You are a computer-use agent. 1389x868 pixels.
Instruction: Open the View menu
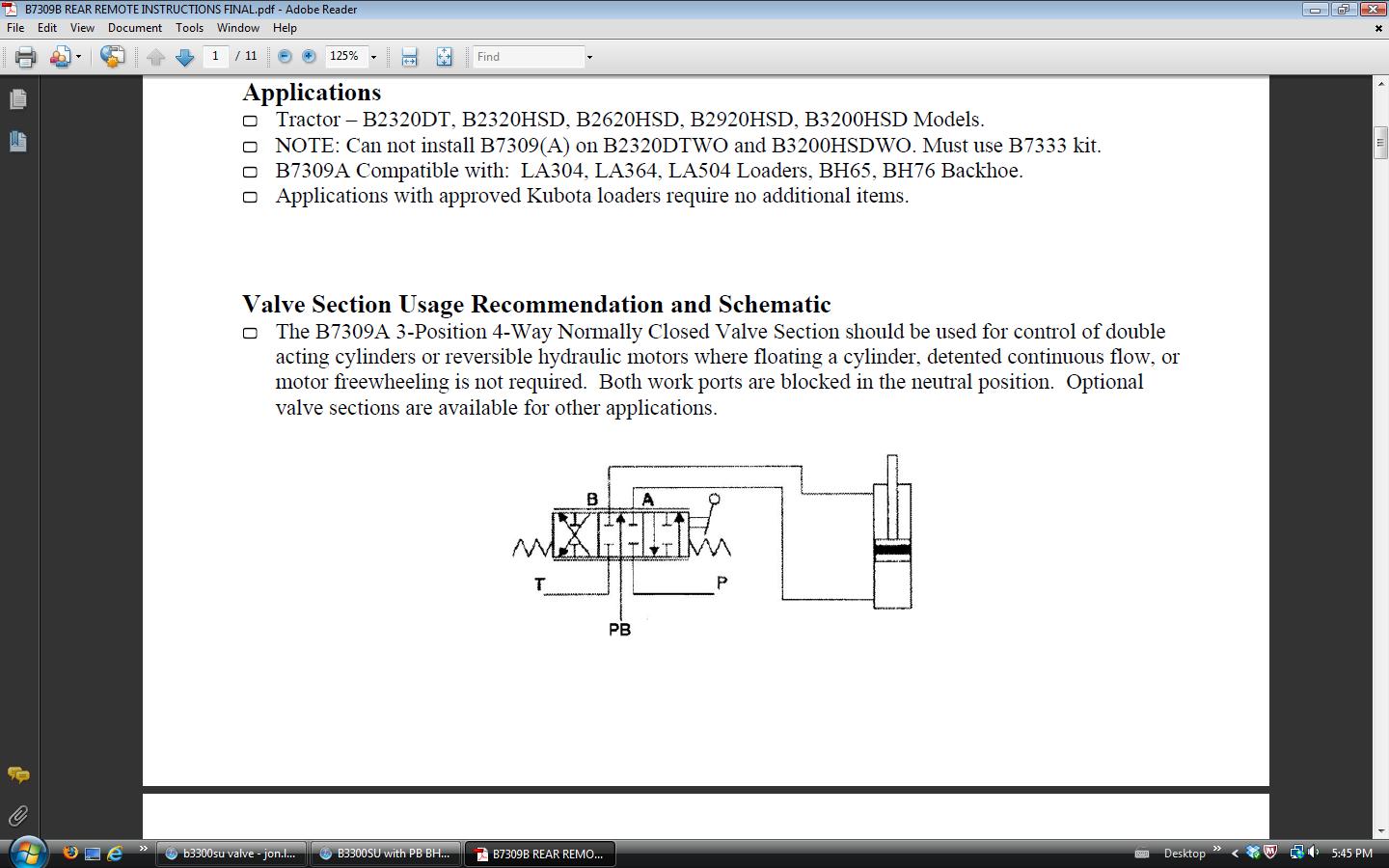pyautogui.click(x=82, y=28)
